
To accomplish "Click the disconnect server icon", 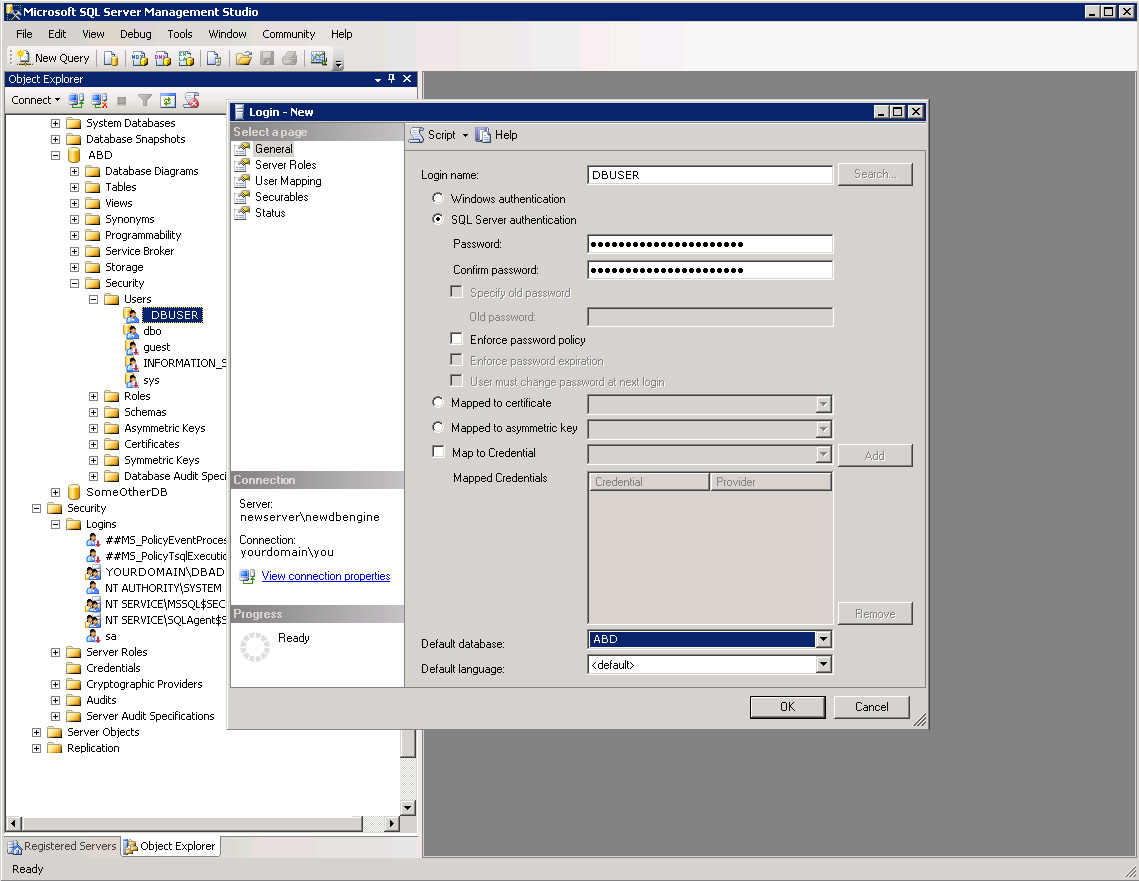I will (100, 100).
